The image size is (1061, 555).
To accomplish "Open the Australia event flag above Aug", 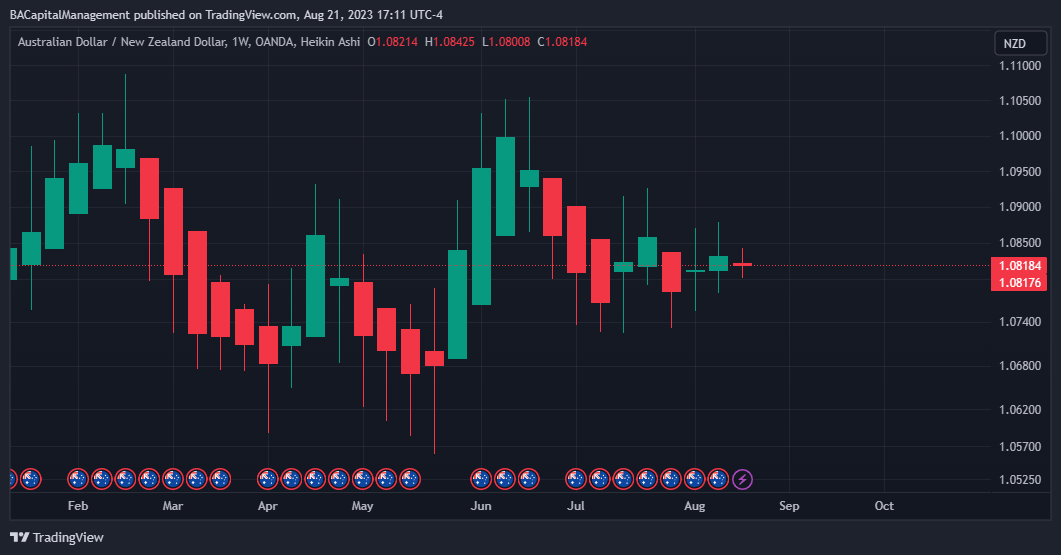I will click(x=694, y=479).
